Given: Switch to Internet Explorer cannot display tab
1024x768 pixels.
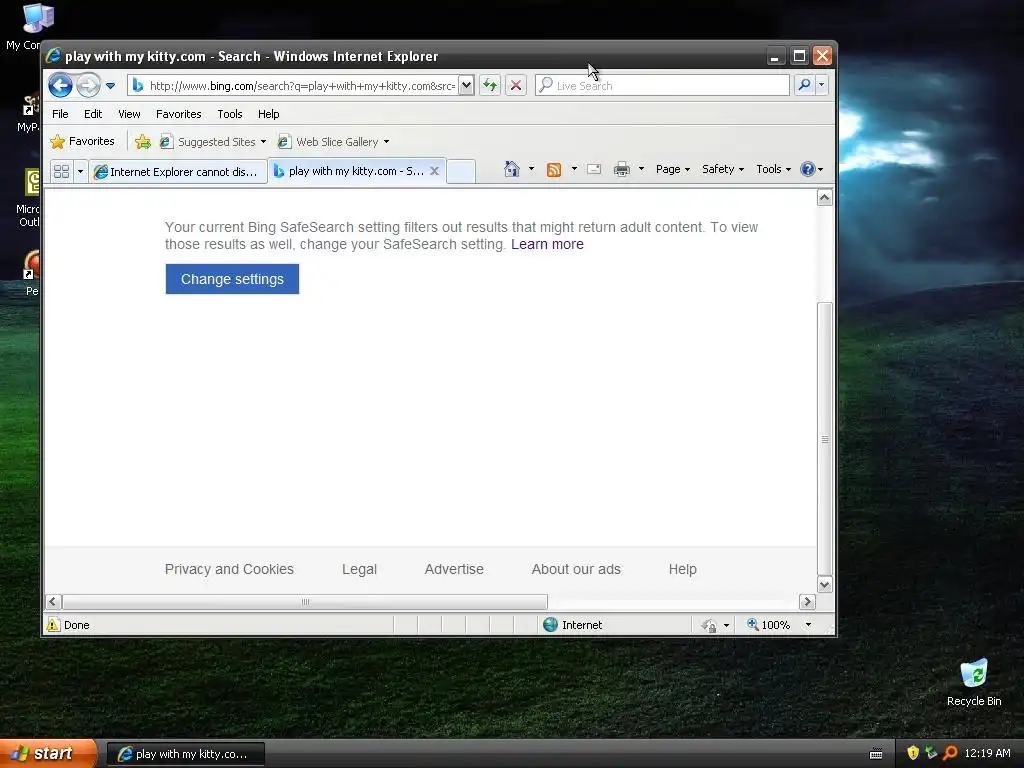Looking at the screenshot, I should (x=178, y=172).
